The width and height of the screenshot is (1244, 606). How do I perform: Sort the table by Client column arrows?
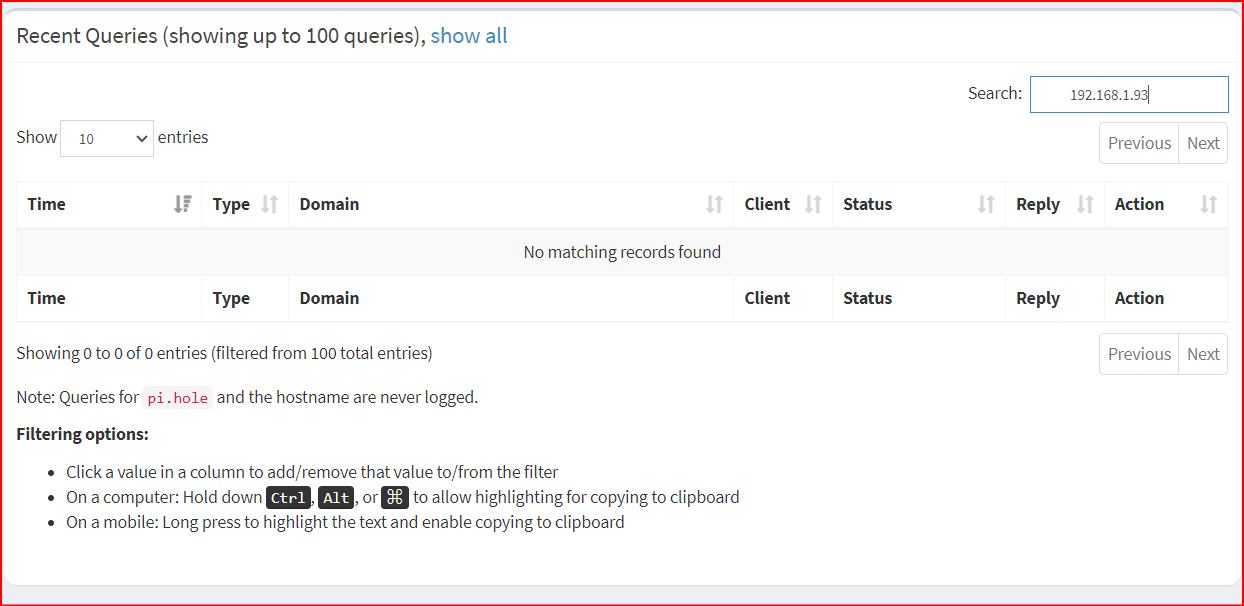click(813, 204)
